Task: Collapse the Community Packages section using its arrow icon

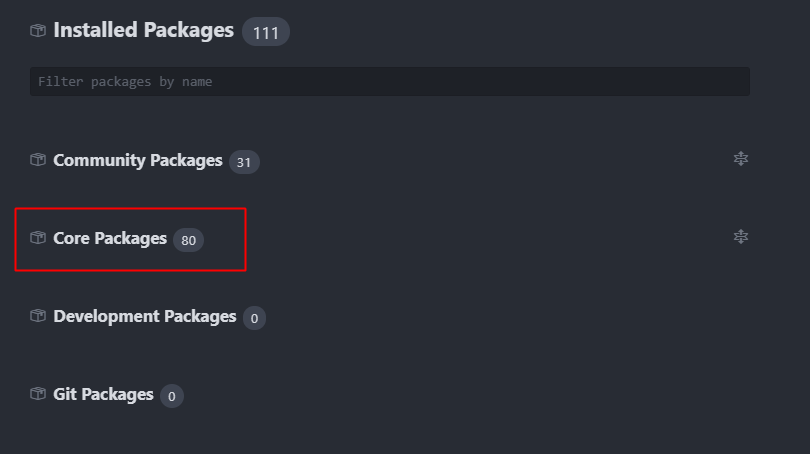Action: (741, 159)
